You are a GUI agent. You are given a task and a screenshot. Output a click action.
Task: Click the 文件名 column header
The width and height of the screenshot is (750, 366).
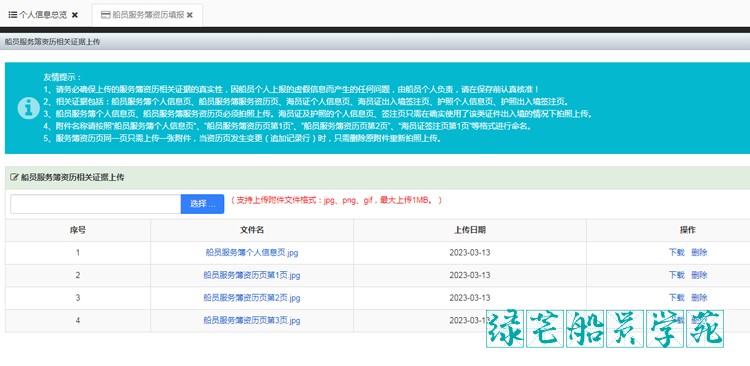pos(252,230)
